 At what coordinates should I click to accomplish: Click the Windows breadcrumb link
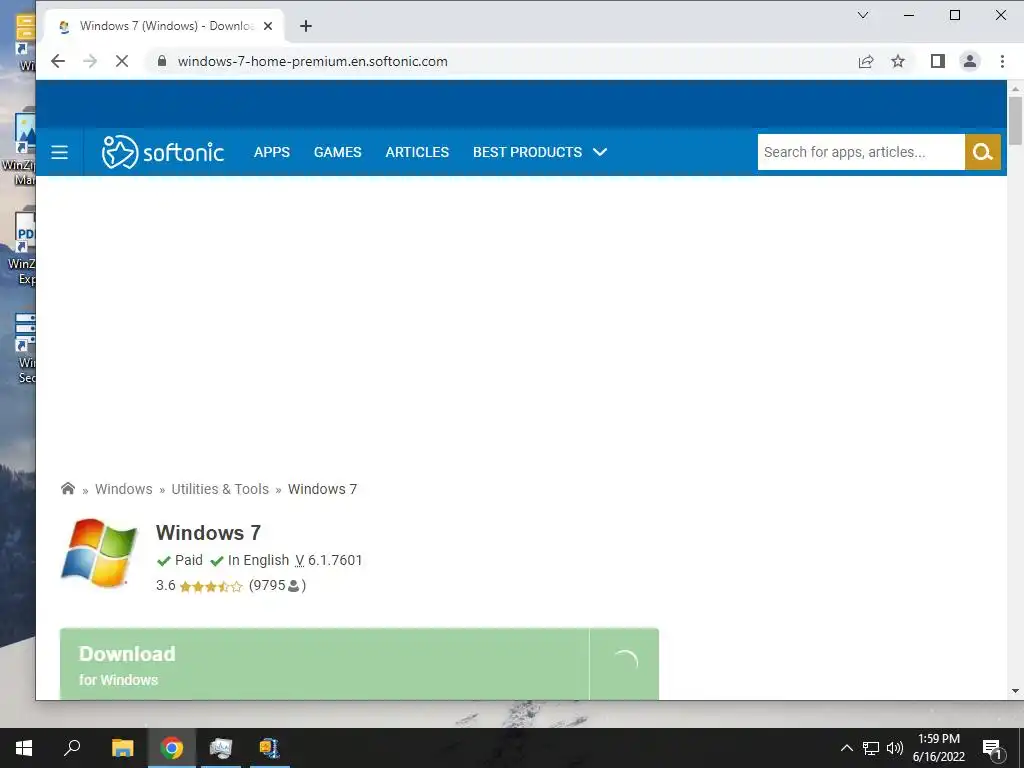[123, 489]
